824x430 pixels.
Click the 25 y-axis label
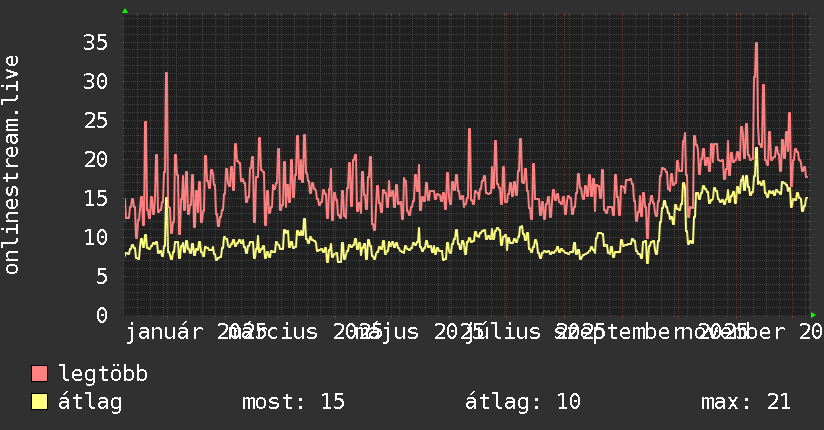(96, 120)
